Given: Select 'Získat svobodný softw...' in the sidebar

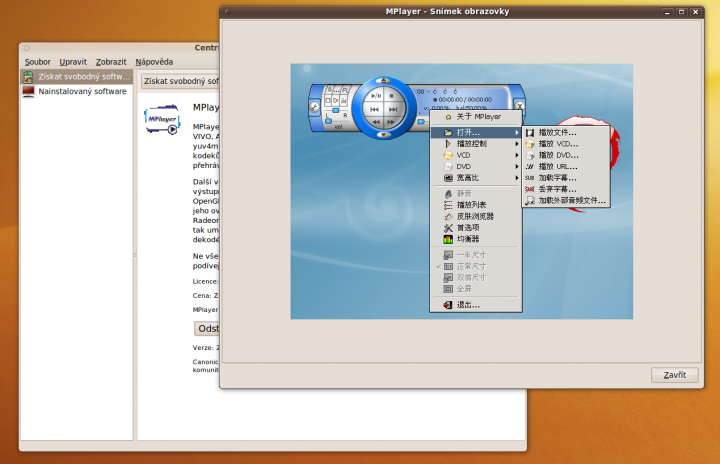Looking at the screenshot, I should point(77,77).
